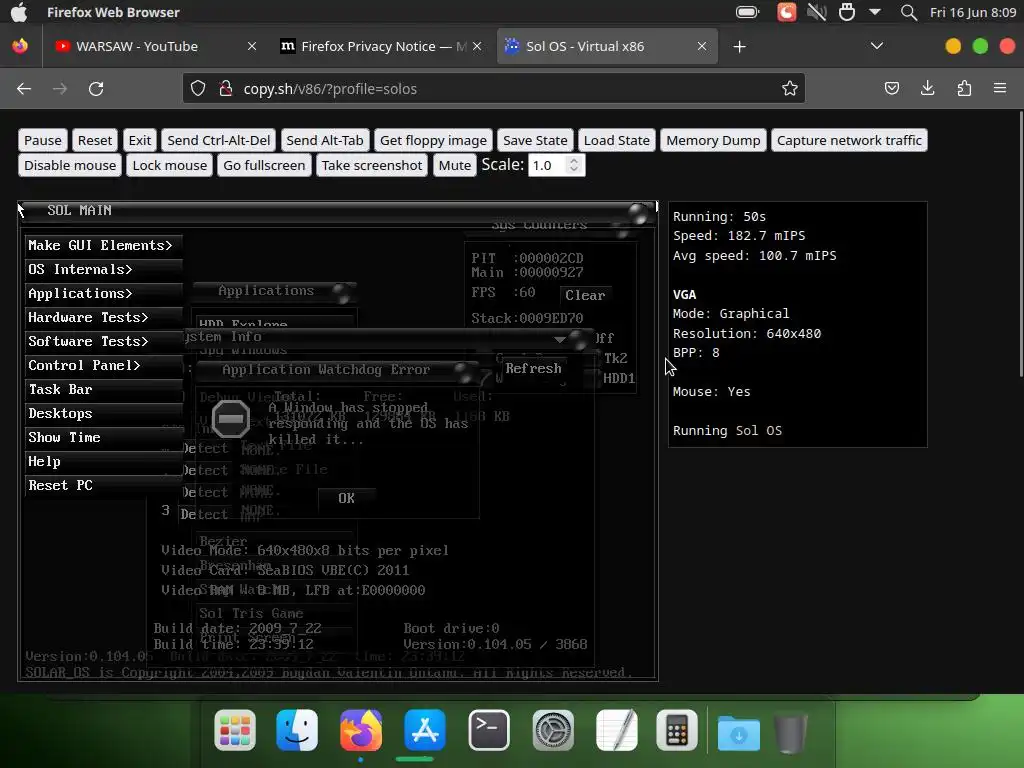The image size is (1024, 768).
Task: Click the stop sign icon in Watchdog dialog
Action: pyautogui.click(x=231, y=419)
